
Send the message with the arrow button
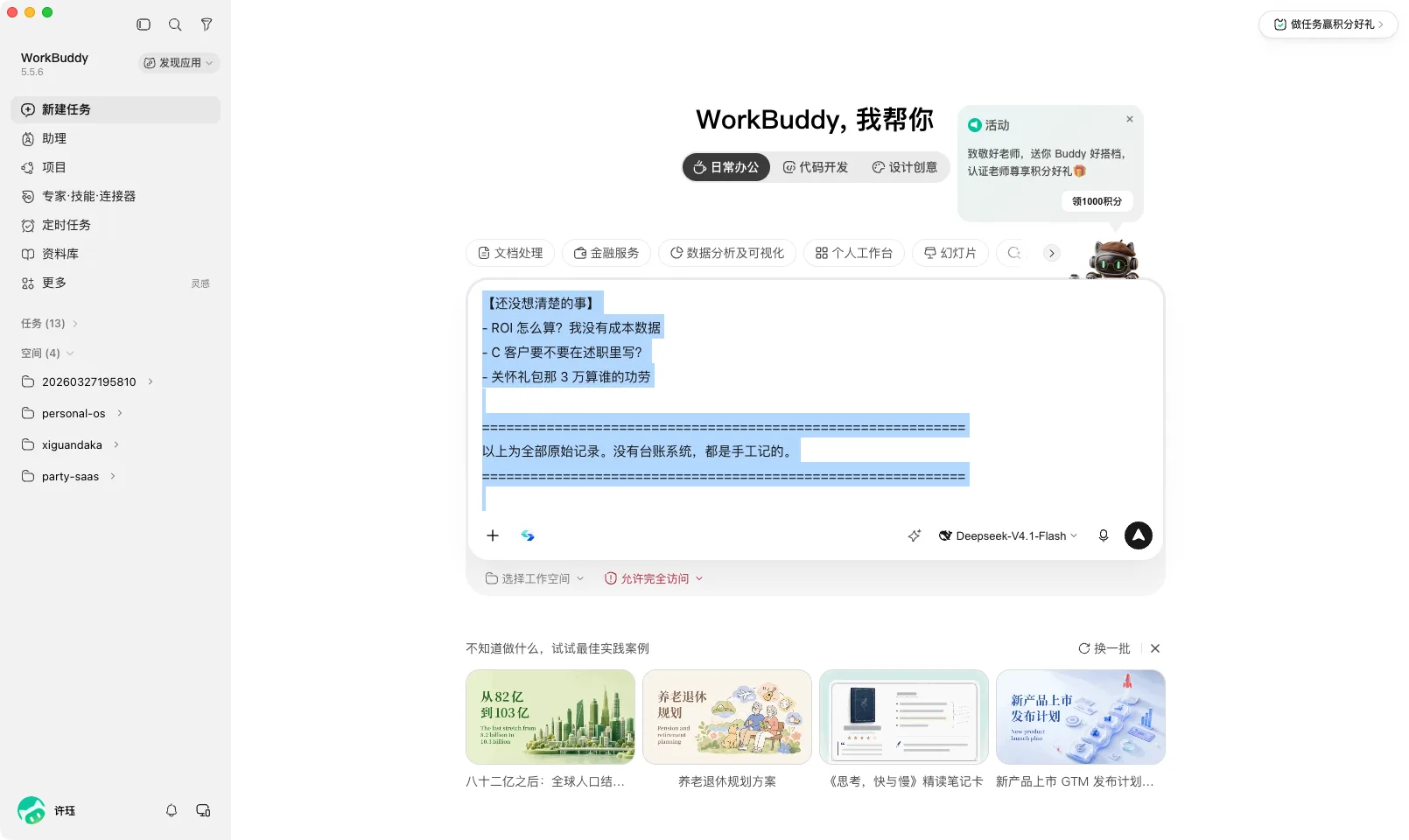pos(1139,535)
